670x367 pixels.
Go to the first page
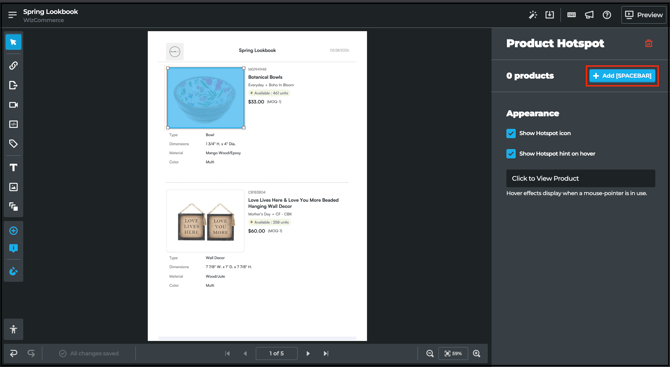tap(227, 353)
